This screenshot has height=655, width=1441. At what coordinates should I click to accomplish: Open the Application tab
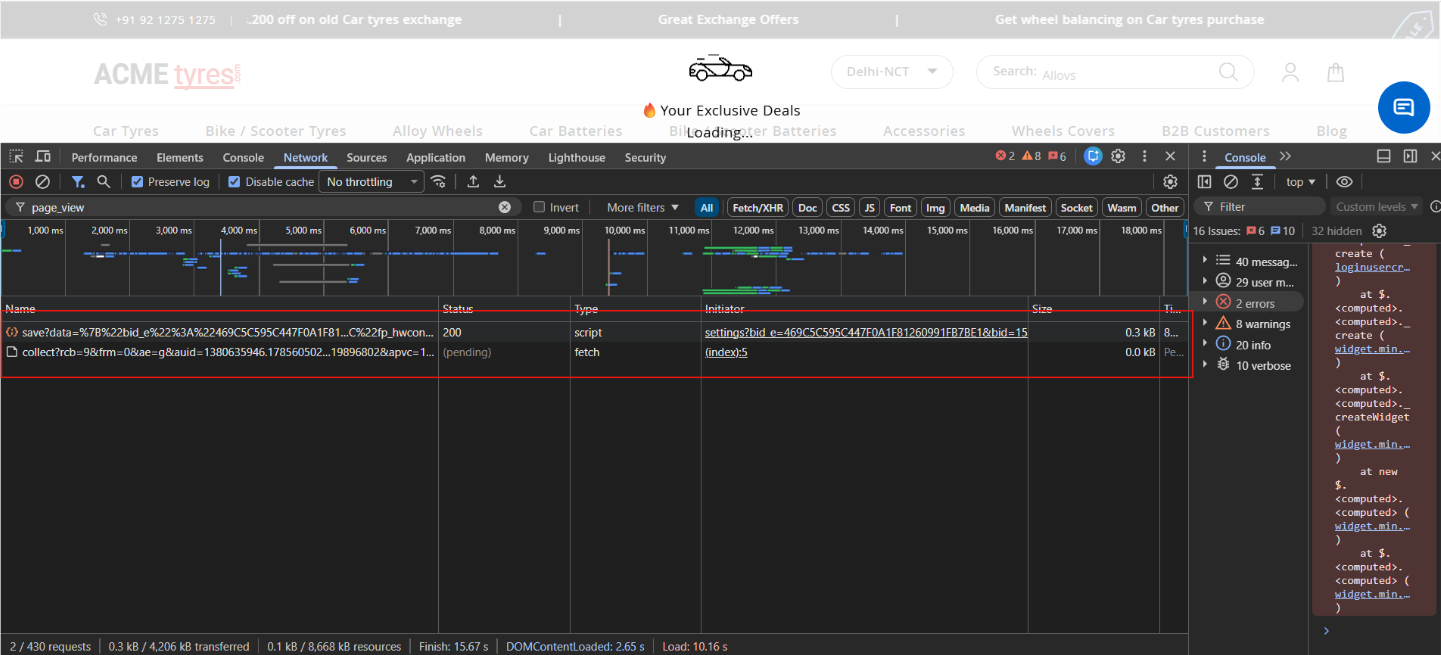coord(436,158)
